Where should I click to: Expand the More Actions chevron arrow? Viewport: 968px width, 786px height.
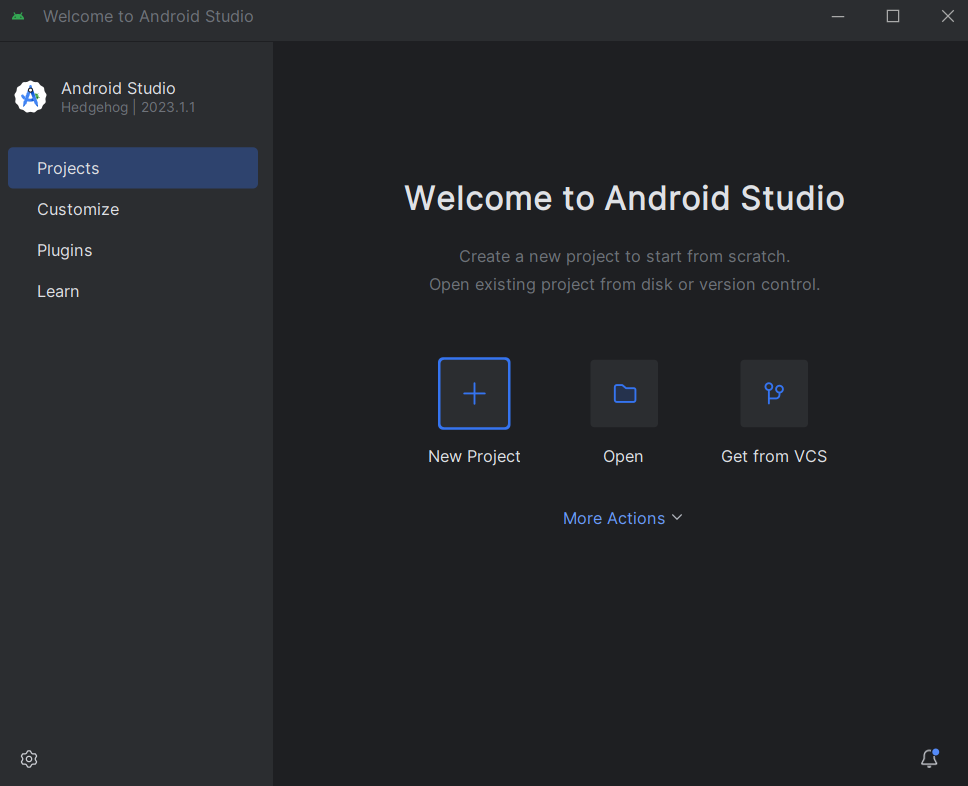(x=677, y=517)
